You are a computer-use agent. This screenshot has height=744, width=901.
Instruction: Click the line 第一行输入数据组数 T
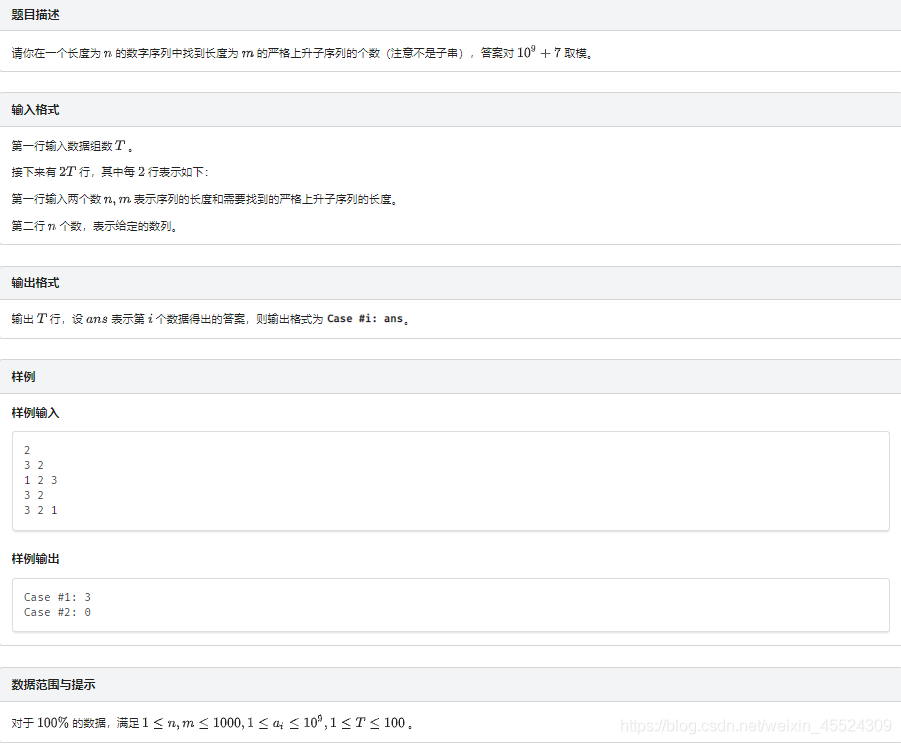tap(72, 146)
